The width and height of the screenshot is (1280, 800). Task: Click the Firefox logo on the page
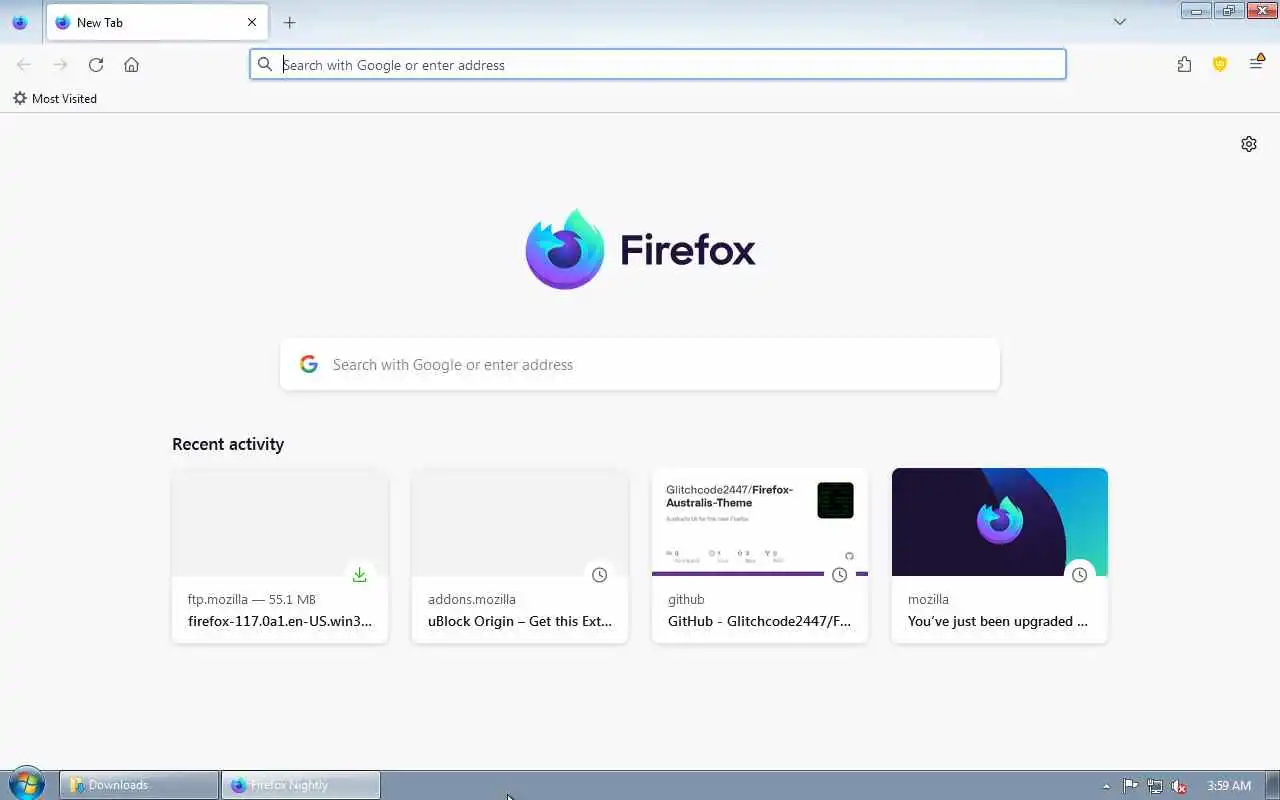640,249
